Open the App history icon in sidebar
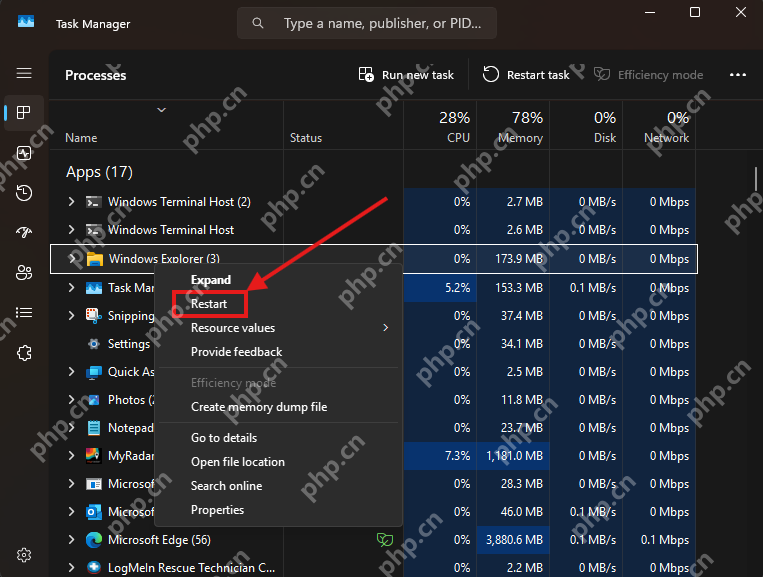 tap(24, 193)
